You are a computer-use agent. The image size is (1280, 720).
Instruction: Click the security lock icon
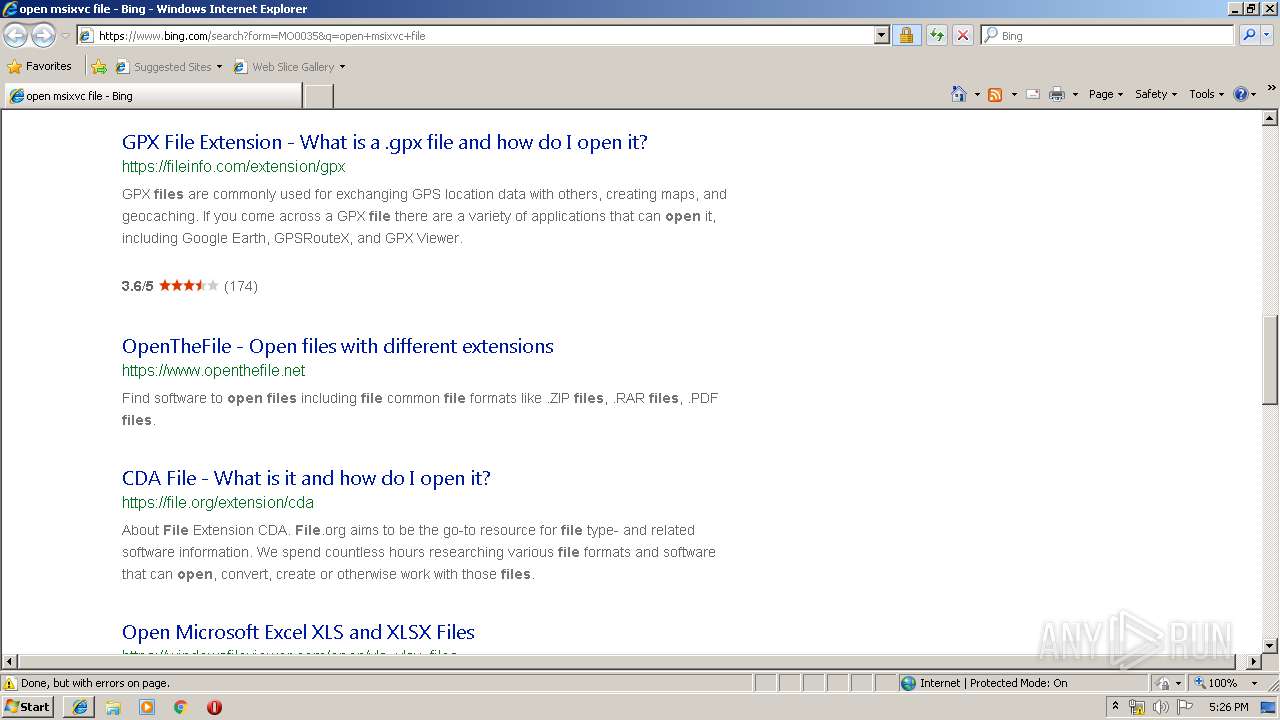(x=906, y=36)
